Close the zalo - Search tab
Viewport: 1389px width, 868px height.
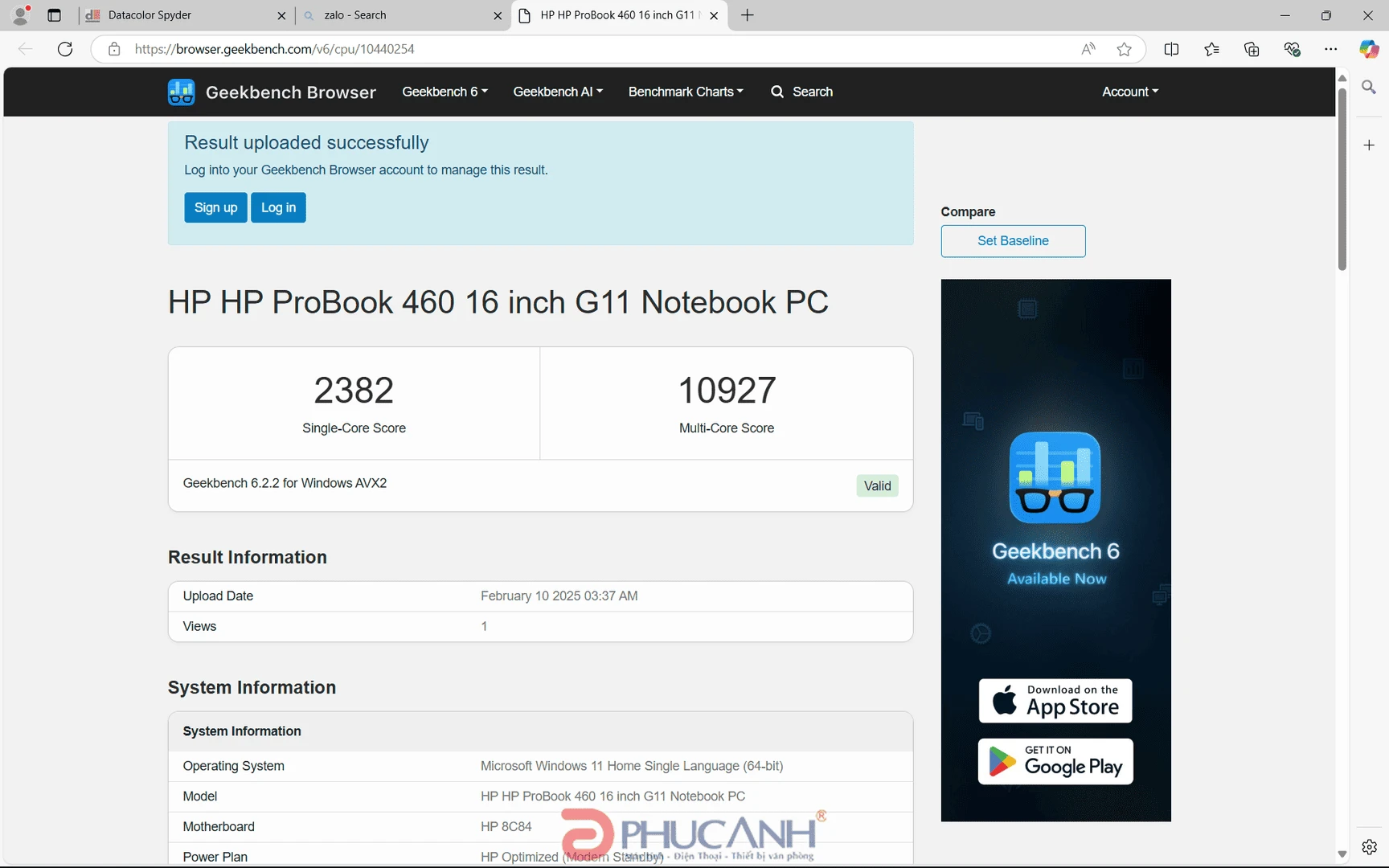click(x=498, y=15)
